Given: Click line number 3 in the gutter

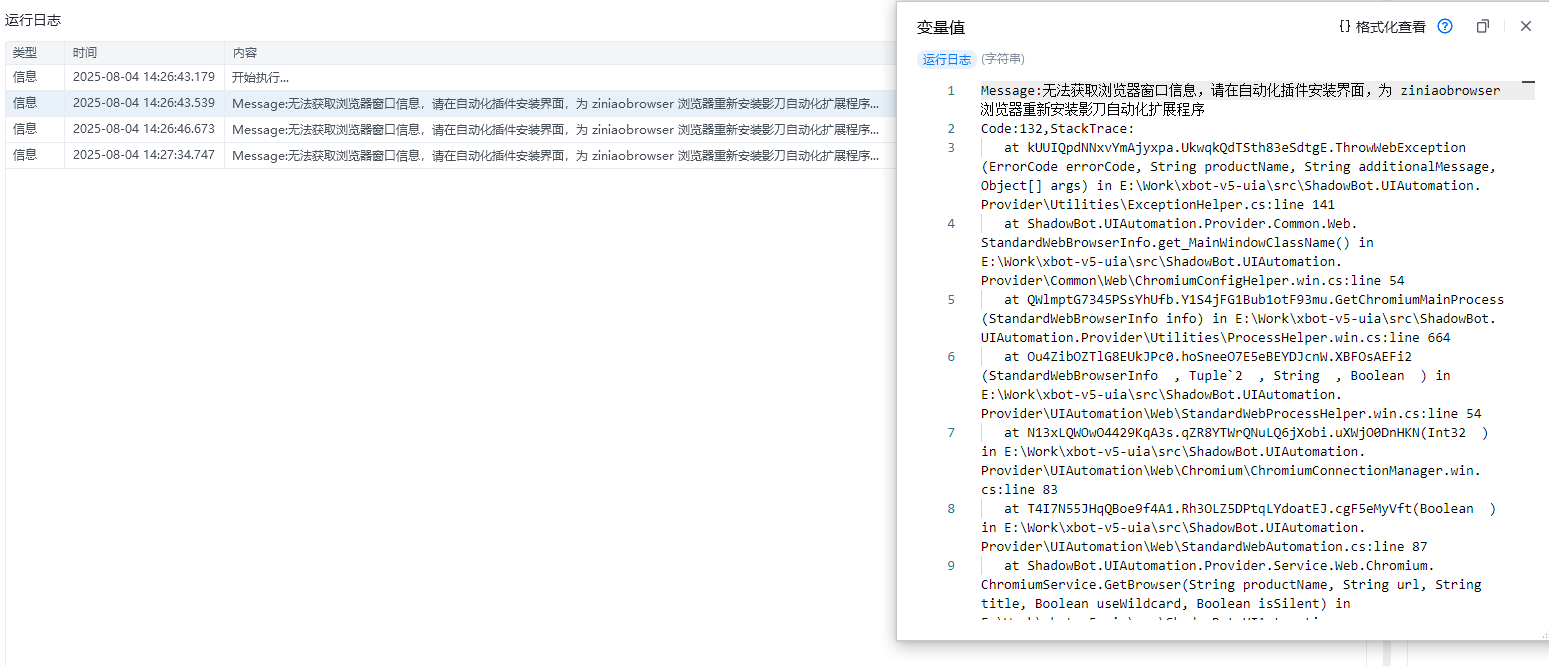Looking at the screenshot, I should click(951, 148).
